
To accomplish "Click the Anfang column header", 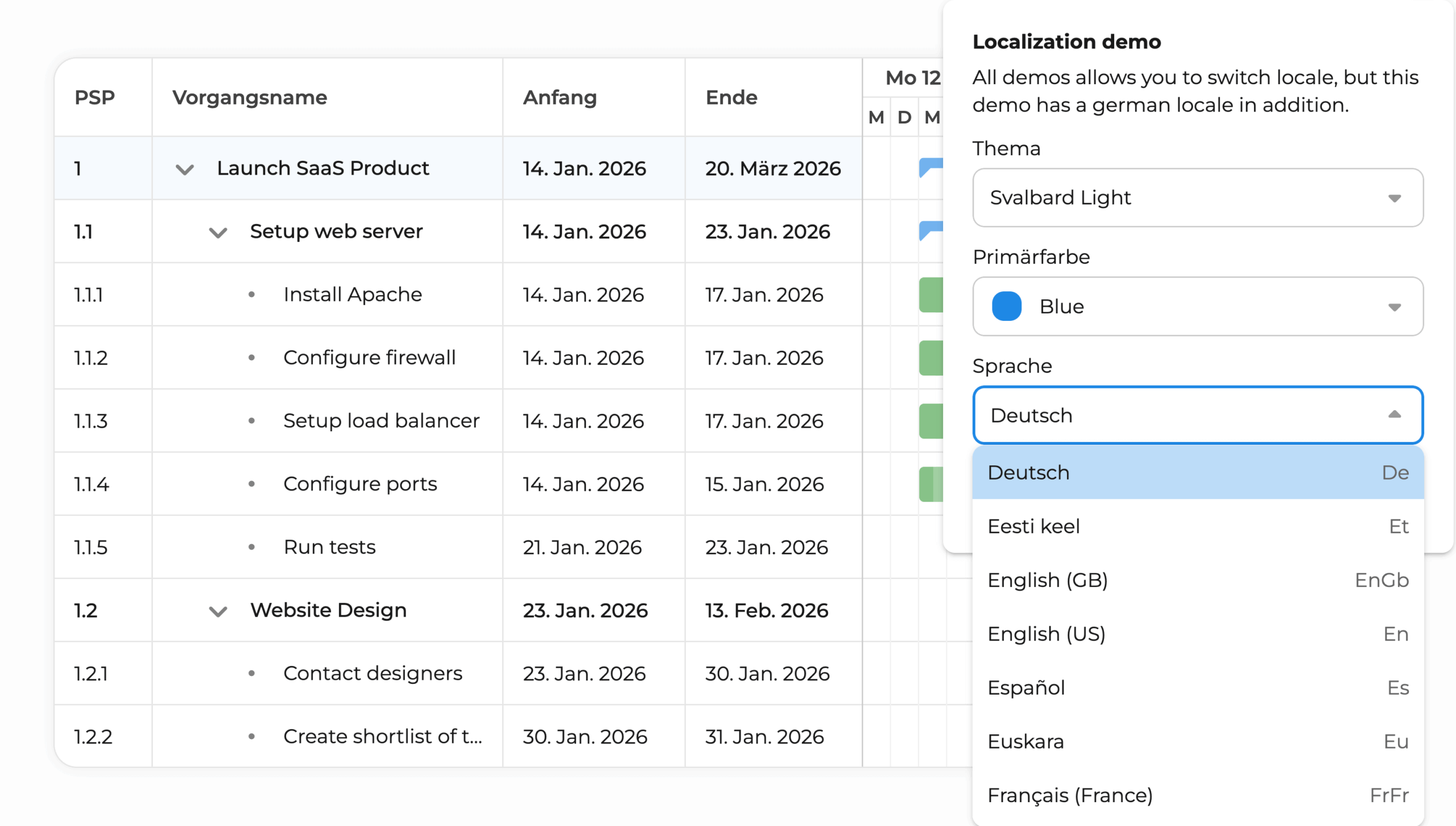I will [x=560, y=97].
